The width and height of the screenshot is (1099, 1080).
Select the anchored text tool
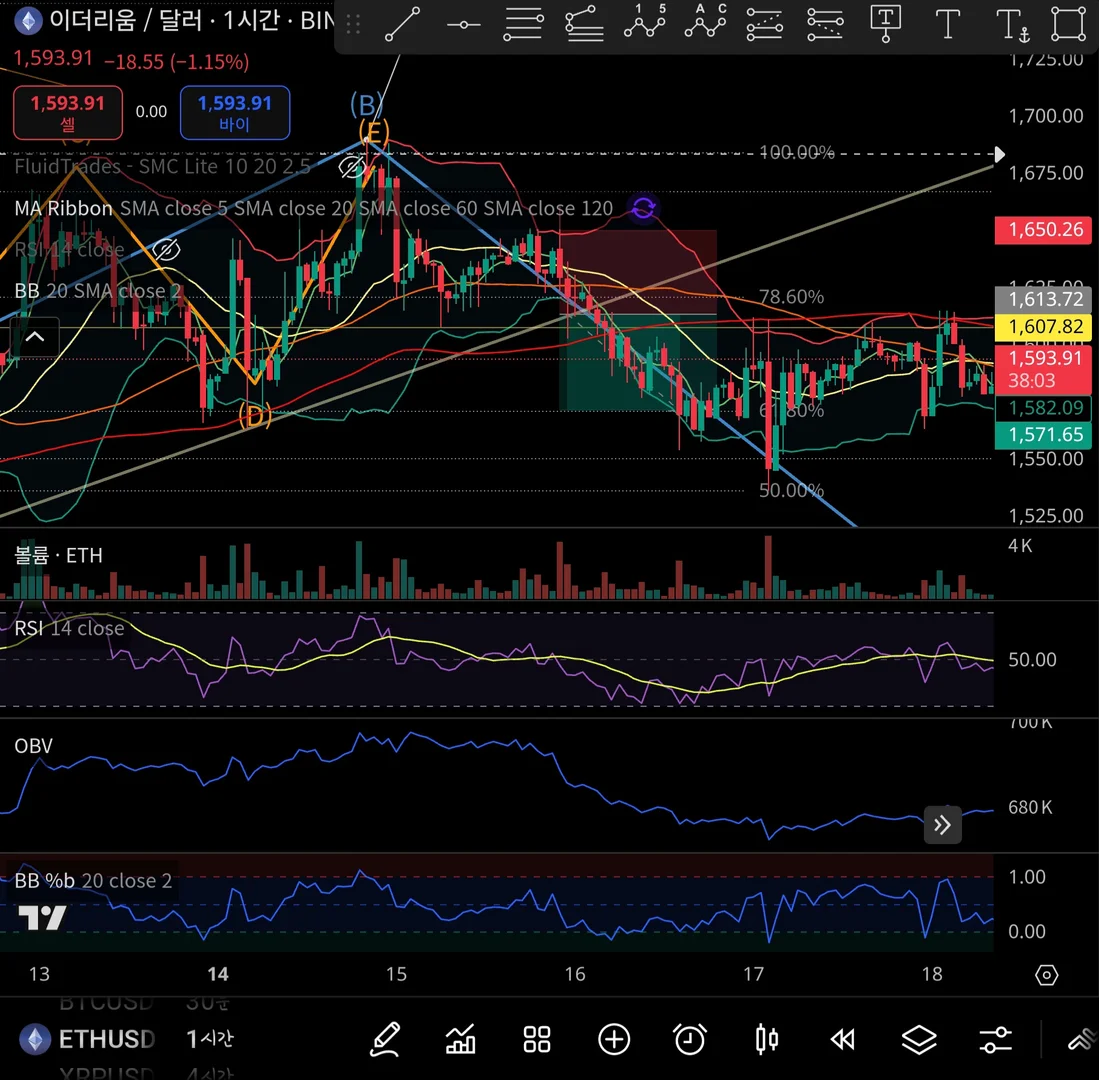coord(1013,25)
